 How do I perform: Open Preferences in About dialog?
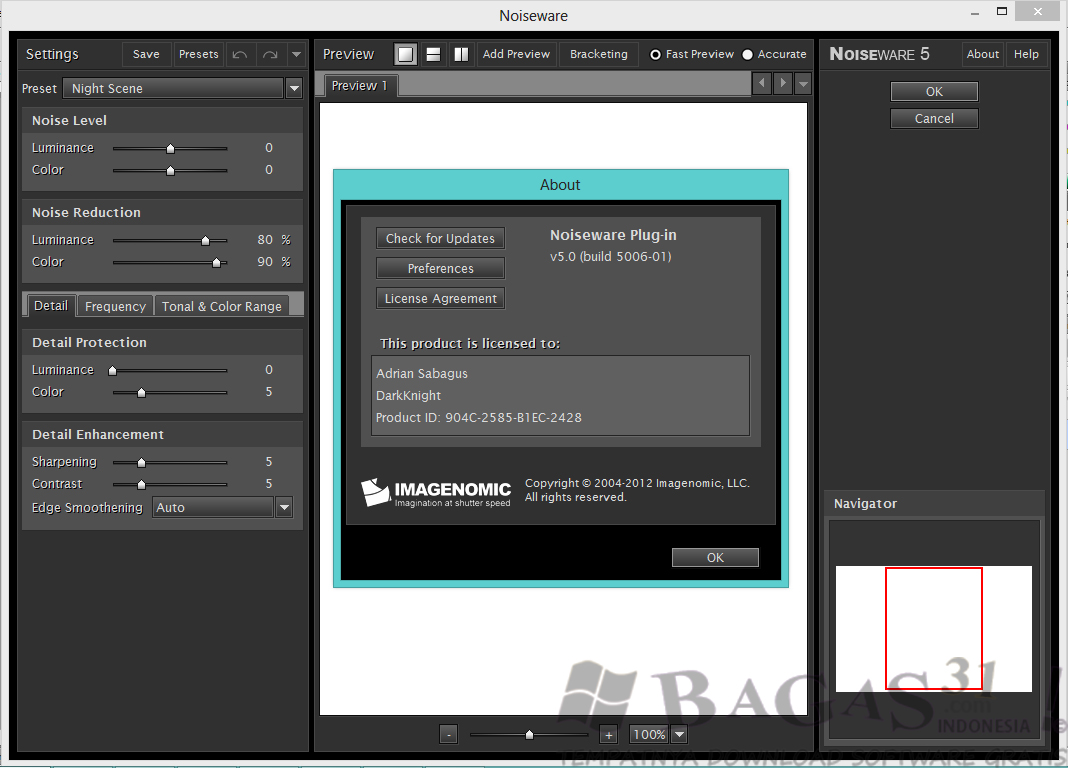pyautogui.click(x=440, y=268)
